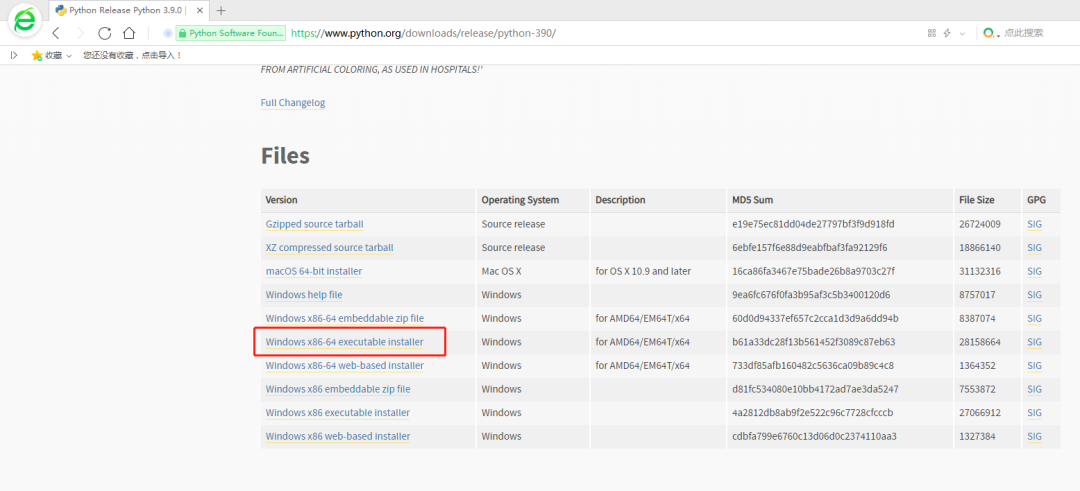
Task: Open the QR code grid icon
Action: coord(932,33)
